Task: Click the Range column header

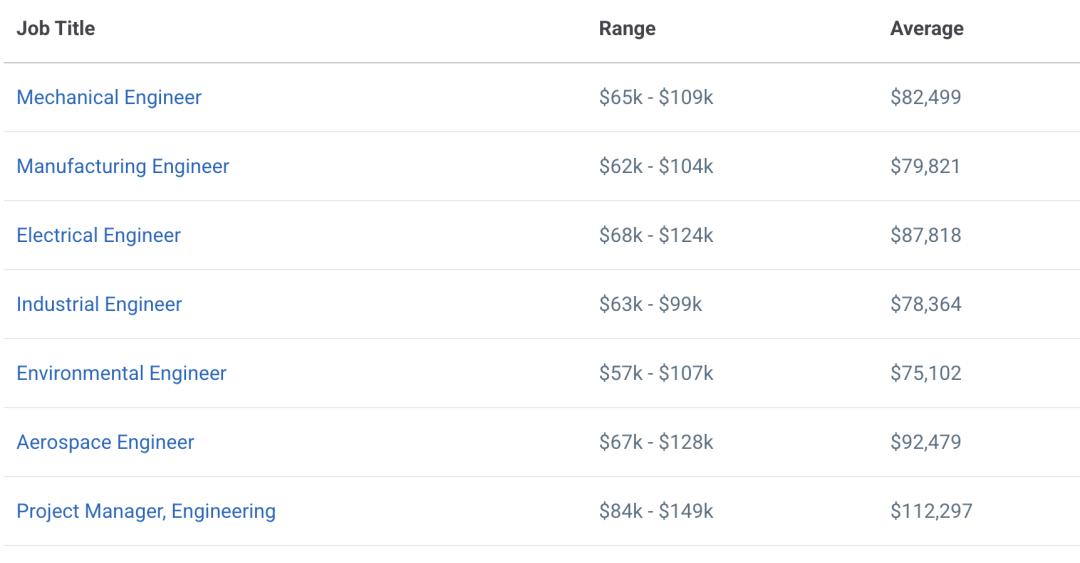Action: pos(627,28)
